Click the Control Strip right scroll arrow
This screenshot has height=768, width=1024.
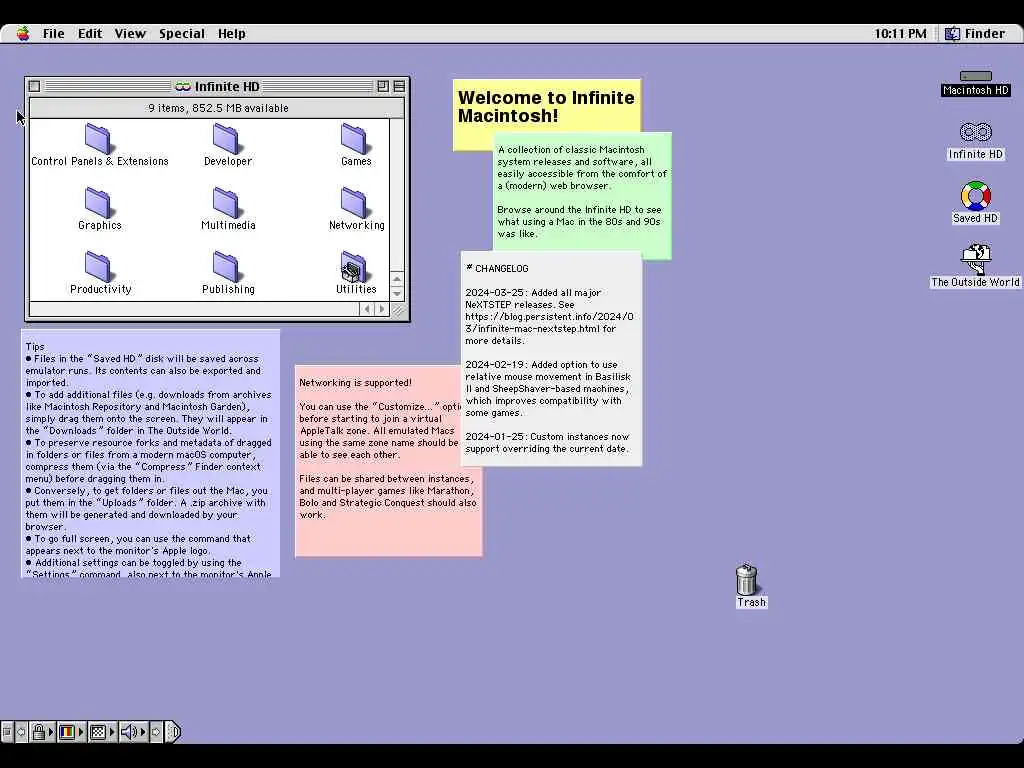(x=156, y=732)
